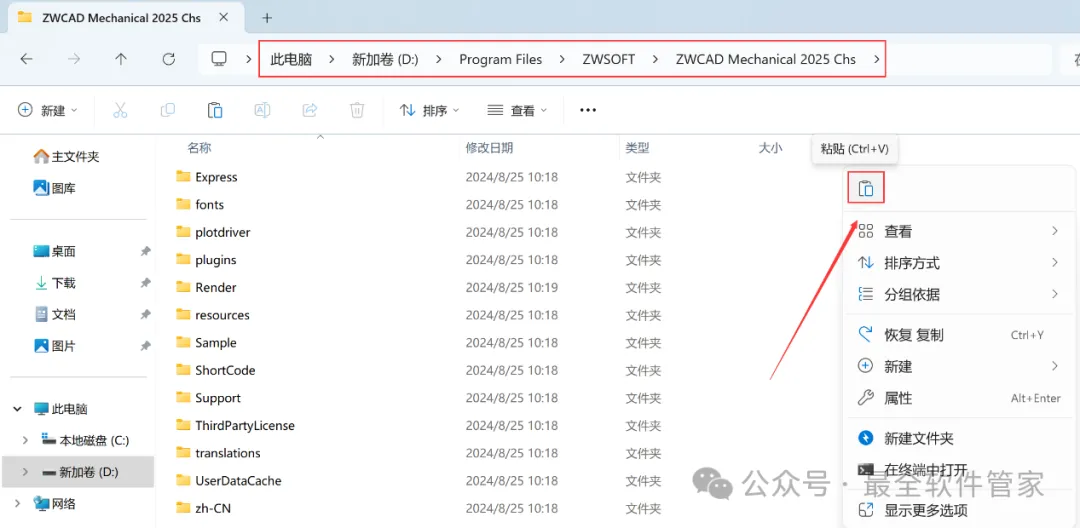Image resolution: width=1080 pixels, height=528 pixels.
Task: Select the Sample folder
Action: point(206,342)
